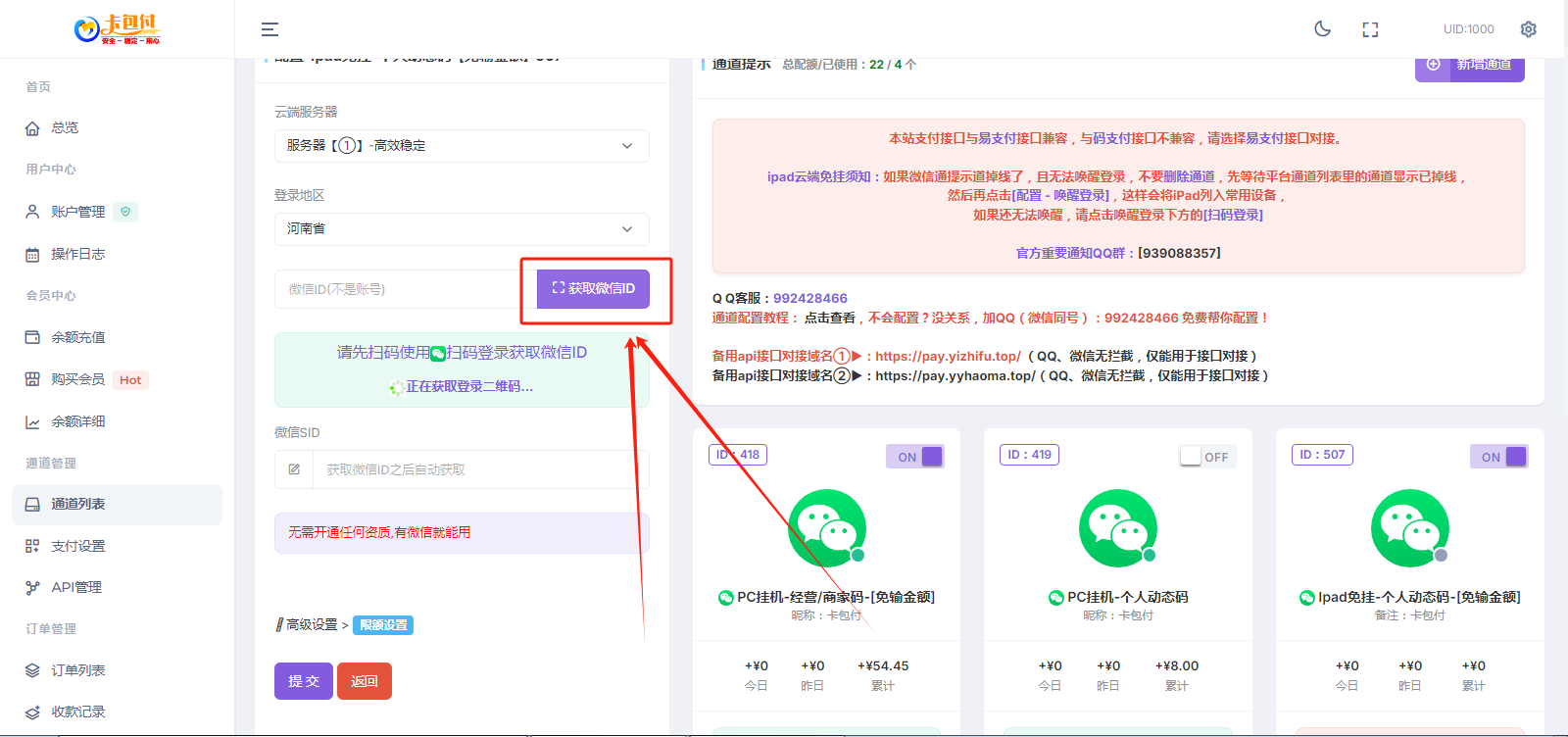1568x737 pixels.
Task: Open link https://pay.yizhifu.top/
Action: point(948,357)
